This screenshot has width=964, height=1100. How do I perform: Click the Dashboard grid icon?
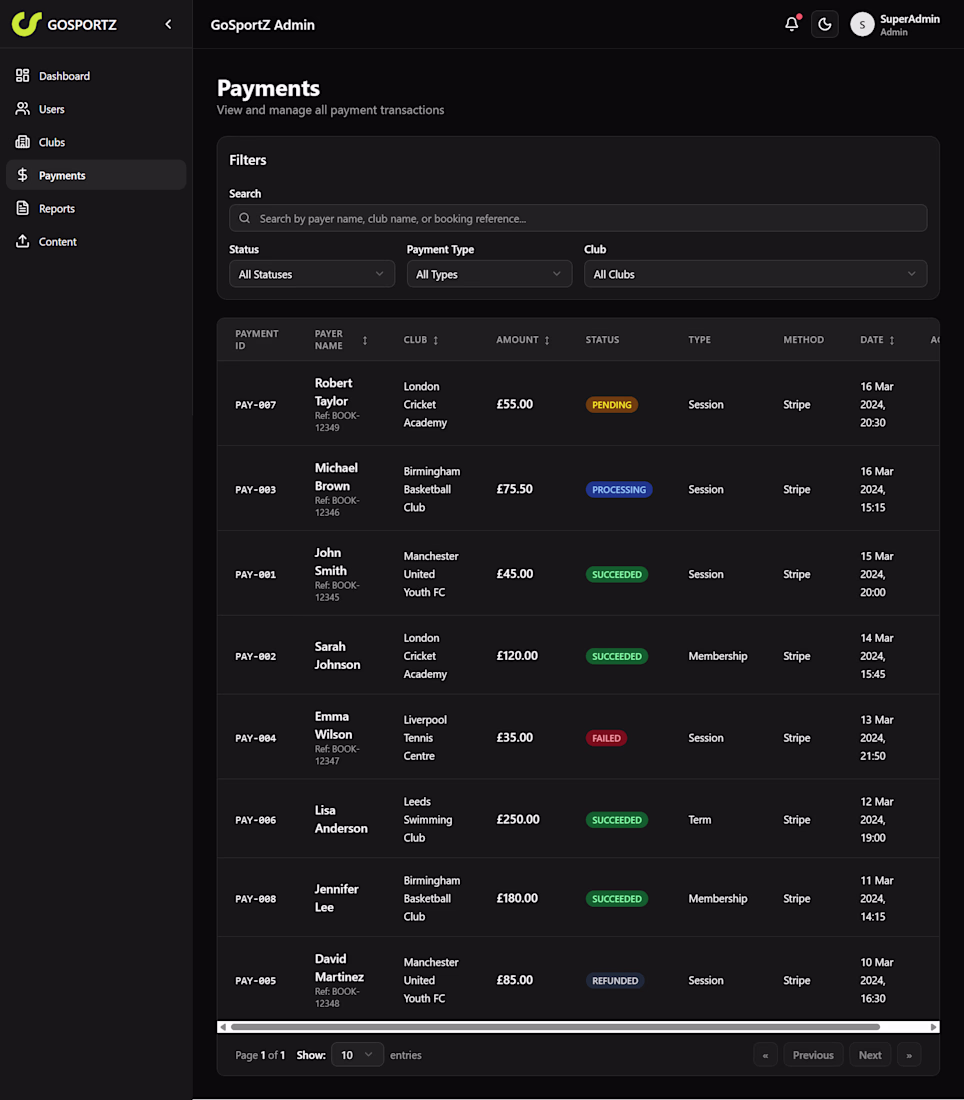point(22,75)
